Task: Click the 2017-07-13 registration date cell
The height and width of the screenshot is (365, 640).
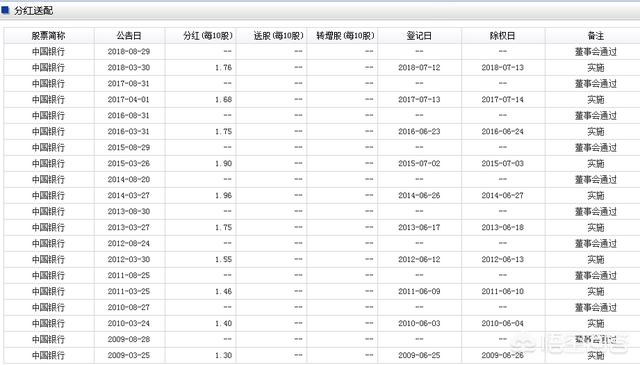Action: 419,100
